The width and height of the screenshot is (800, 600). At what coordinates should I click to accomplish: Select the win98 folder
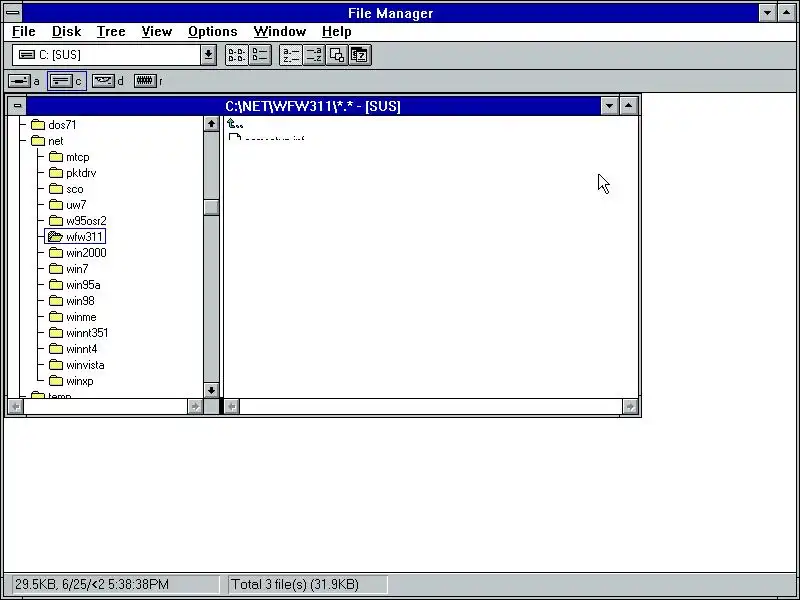tap(71, 301)
